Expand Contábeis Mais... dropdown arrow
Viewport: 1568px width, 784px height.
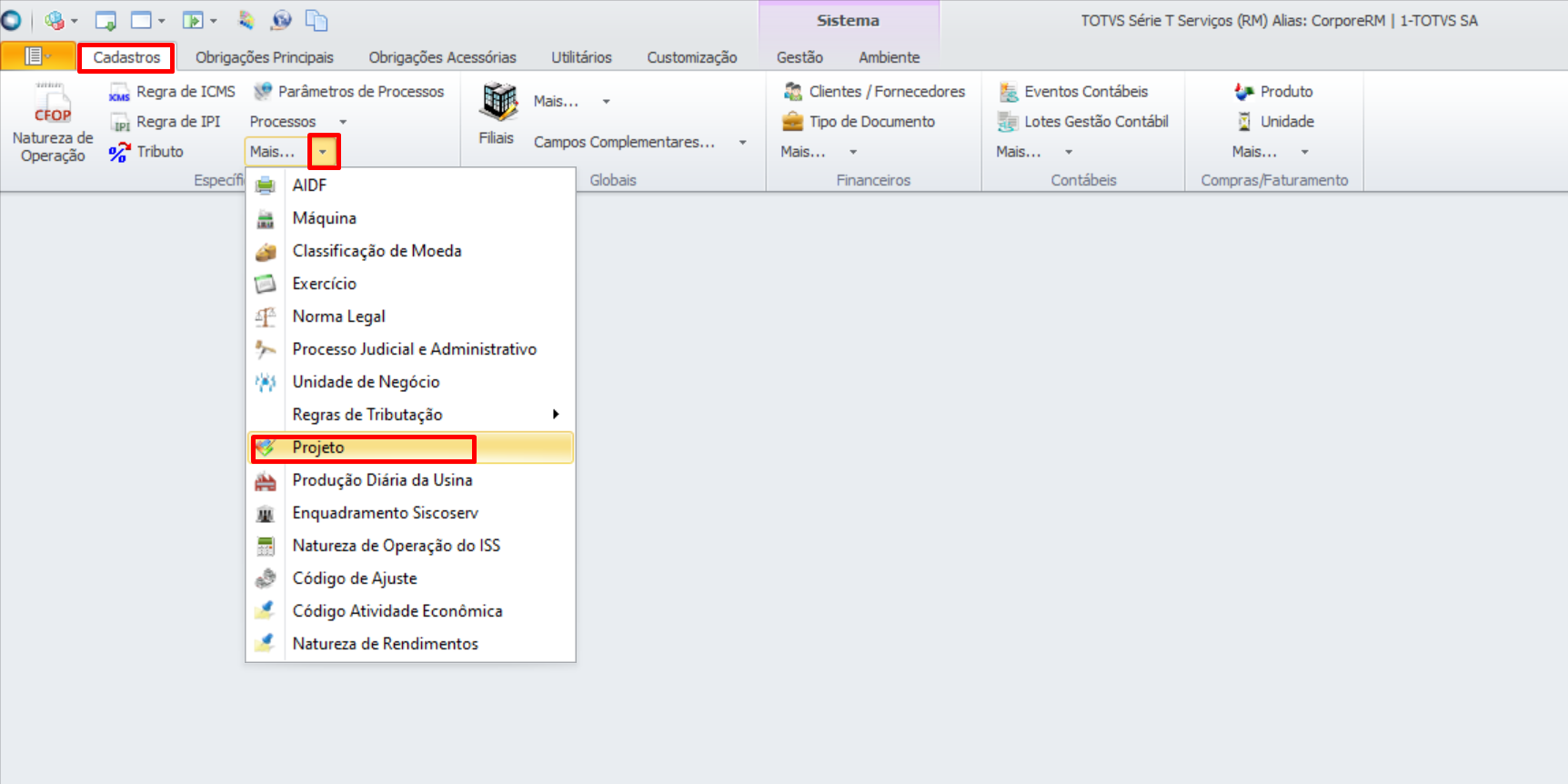click(x=1069, y=152)
